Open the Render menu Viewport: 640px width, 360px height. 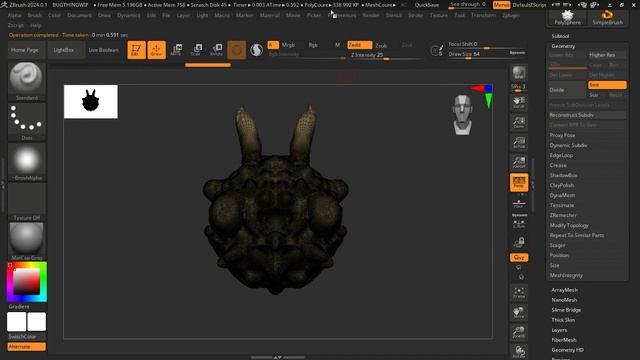[x=371, y=15]
